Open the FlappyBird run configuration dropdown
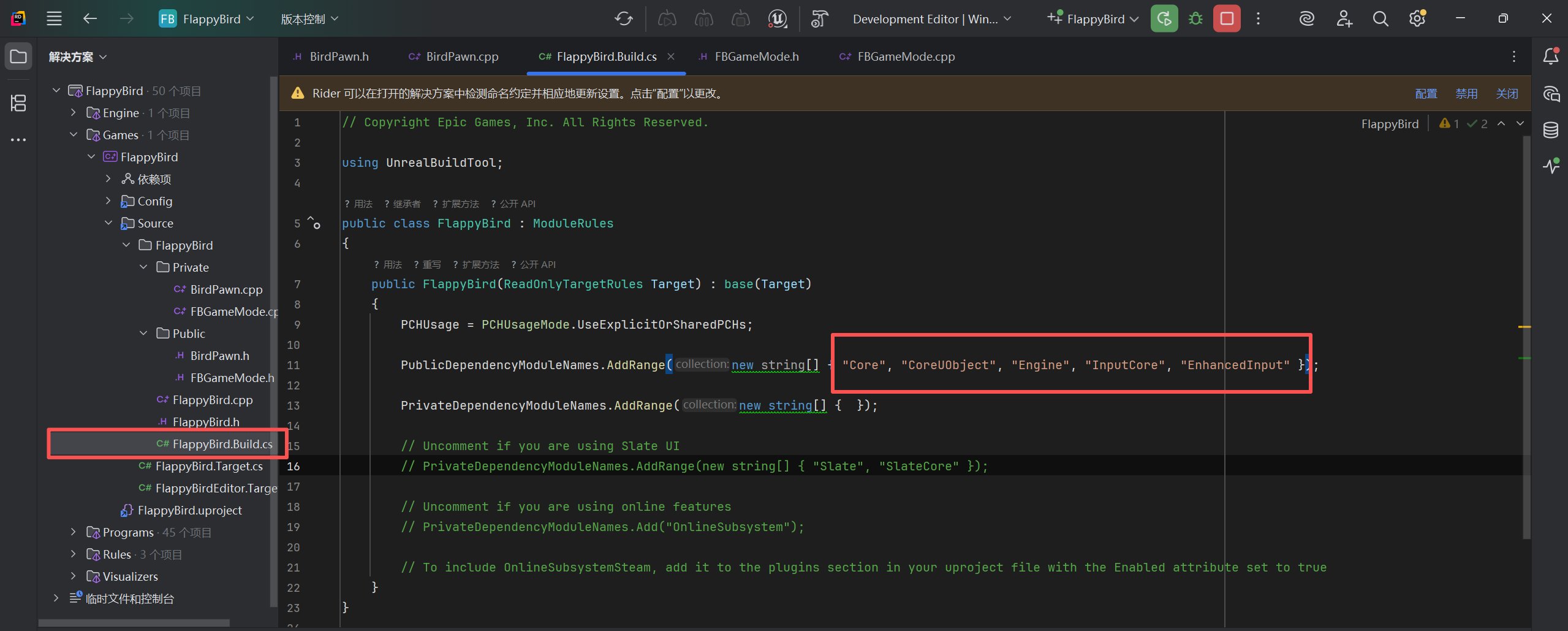Image resolution: width=1568 pixels, height=631 pixels. point(1094,19)
